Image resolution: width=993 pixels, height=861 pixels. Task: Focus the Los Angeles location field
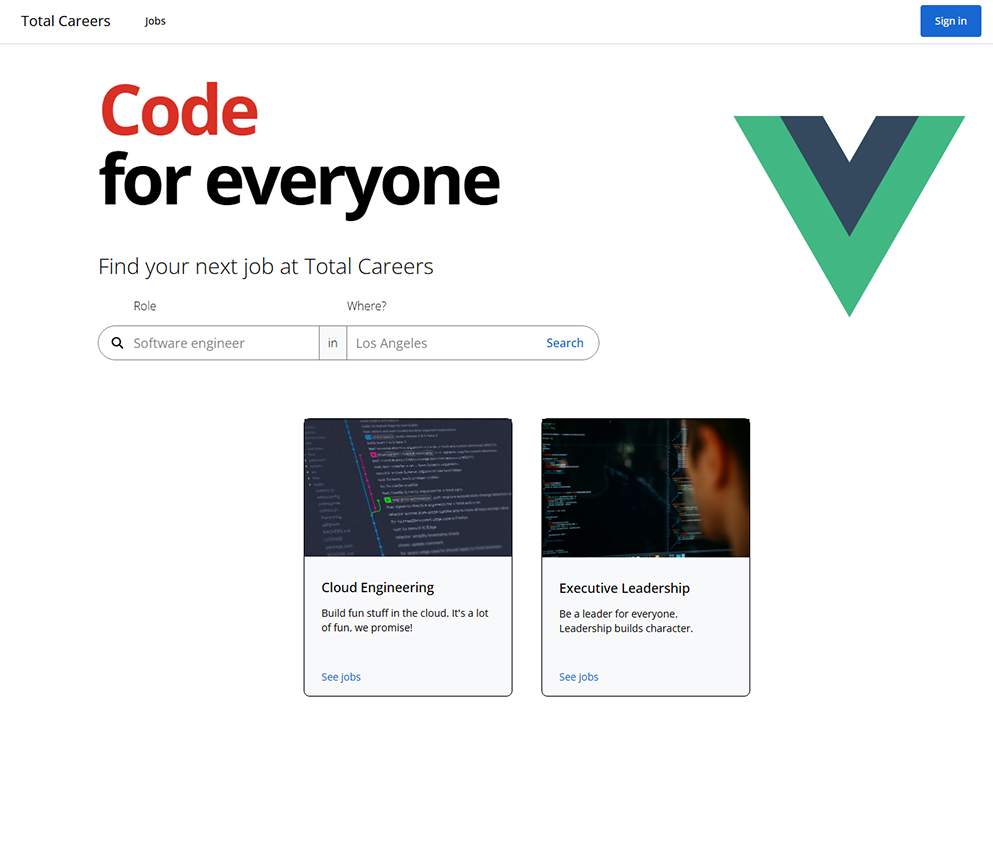pos(443,343)
